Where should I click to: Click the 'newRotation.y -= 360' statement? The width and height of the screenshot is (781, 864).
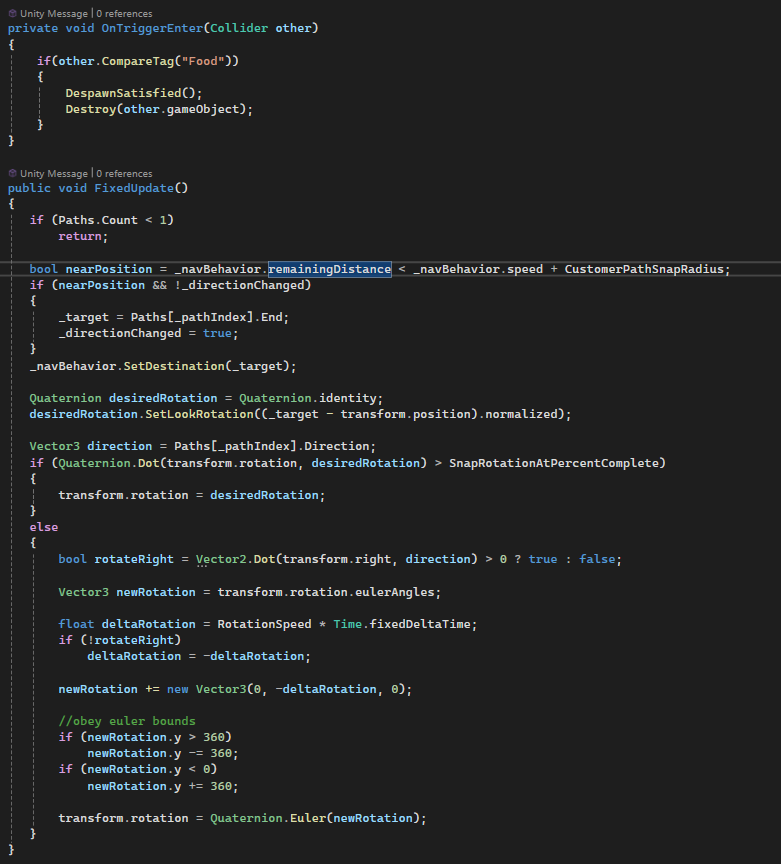click(163, 753)
